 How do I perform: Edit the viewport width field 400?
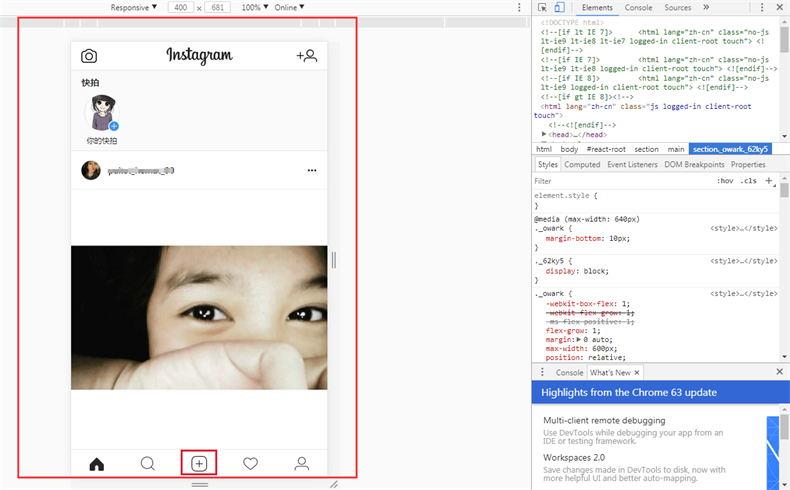tap(180, 8)
